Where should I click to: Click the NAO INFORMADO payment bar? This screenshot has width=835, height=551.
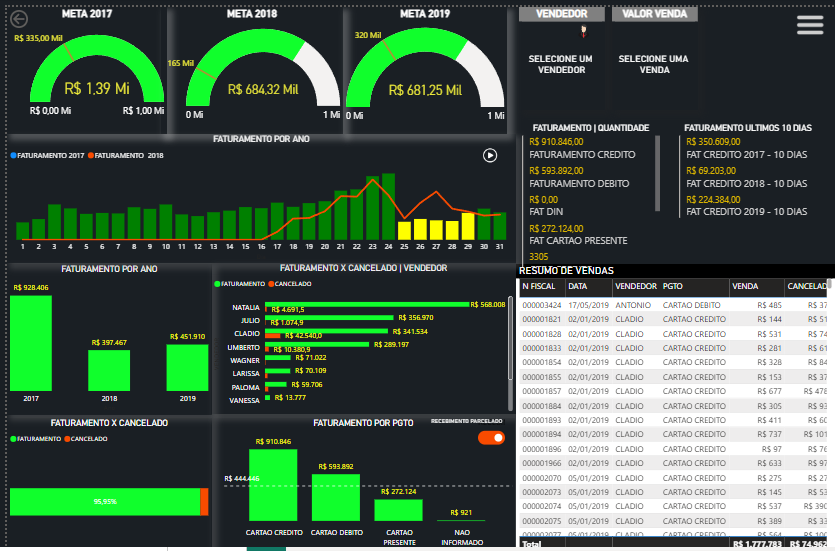[x=461, y=520]
